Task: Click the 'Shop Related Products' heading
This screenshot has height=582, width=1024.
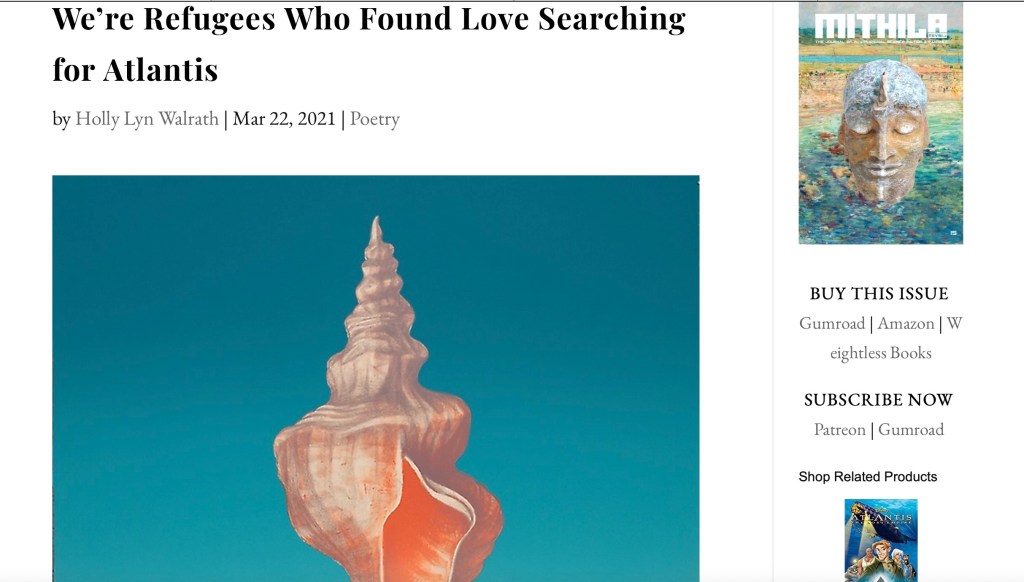Action: [x=867, y=477]
